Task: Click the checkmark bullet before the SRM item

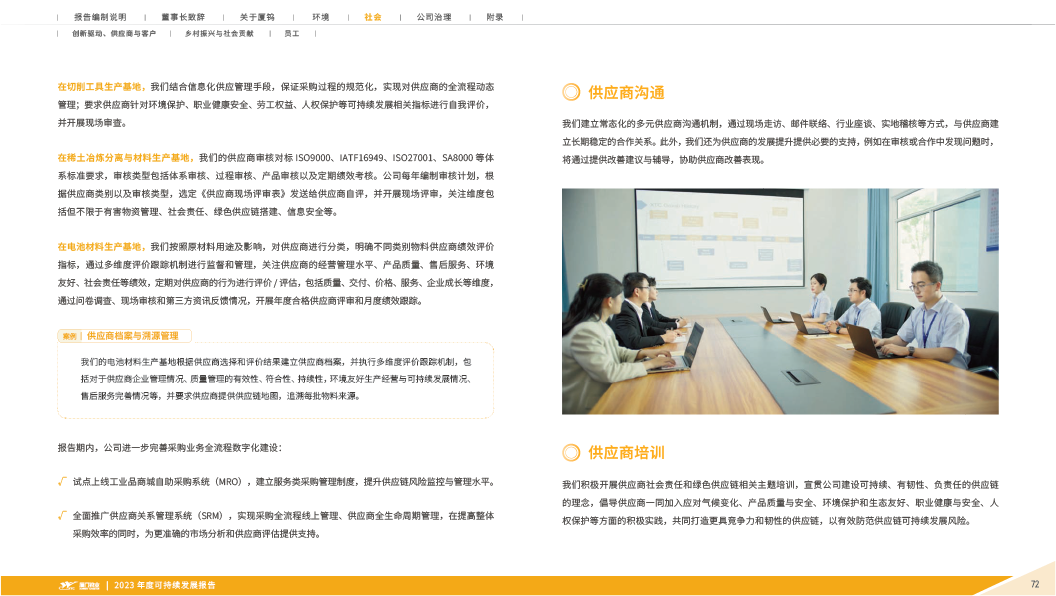Action: [62, 514]
